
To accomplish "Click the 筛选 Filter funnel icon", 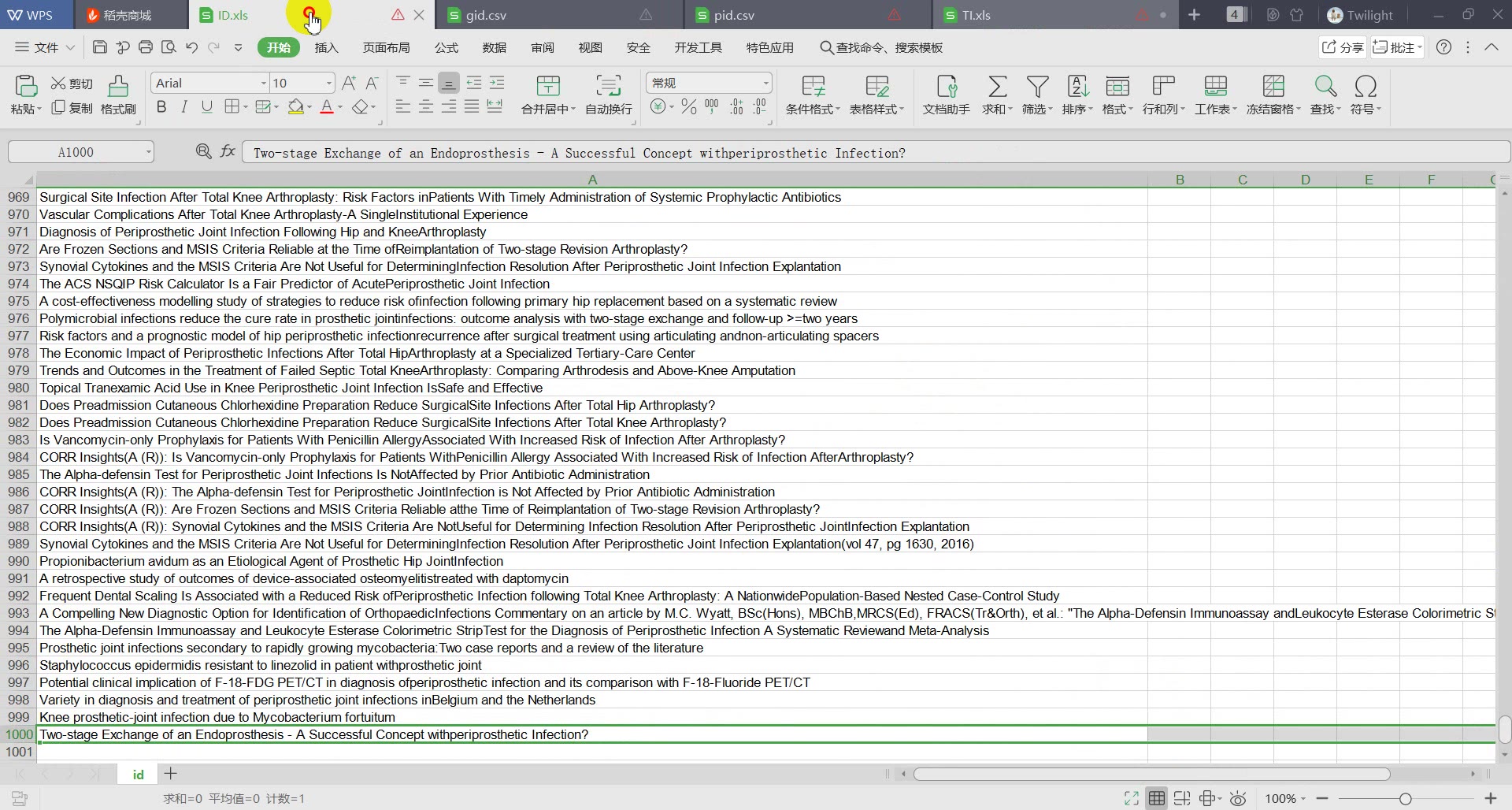I will pos(1037,86).
